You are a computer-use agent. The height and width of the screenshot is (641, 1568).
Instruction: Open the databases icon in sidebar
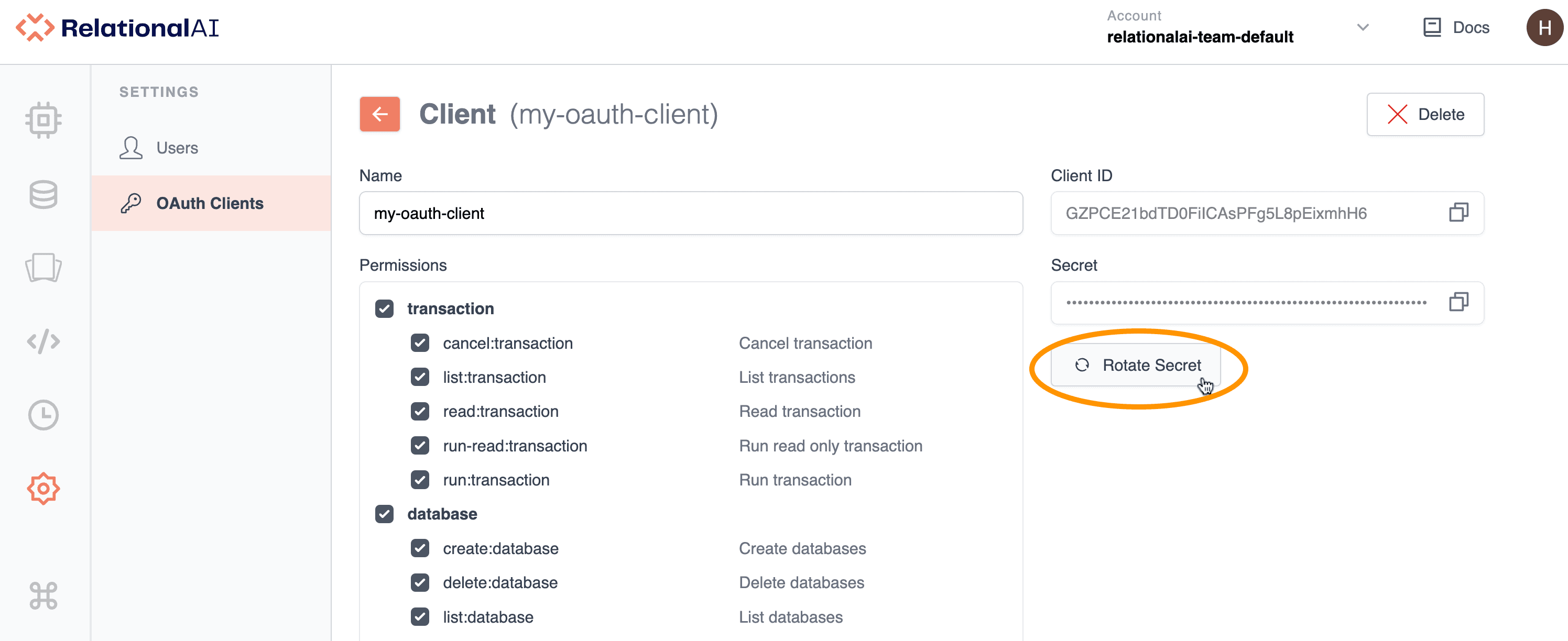click(43, 195)
